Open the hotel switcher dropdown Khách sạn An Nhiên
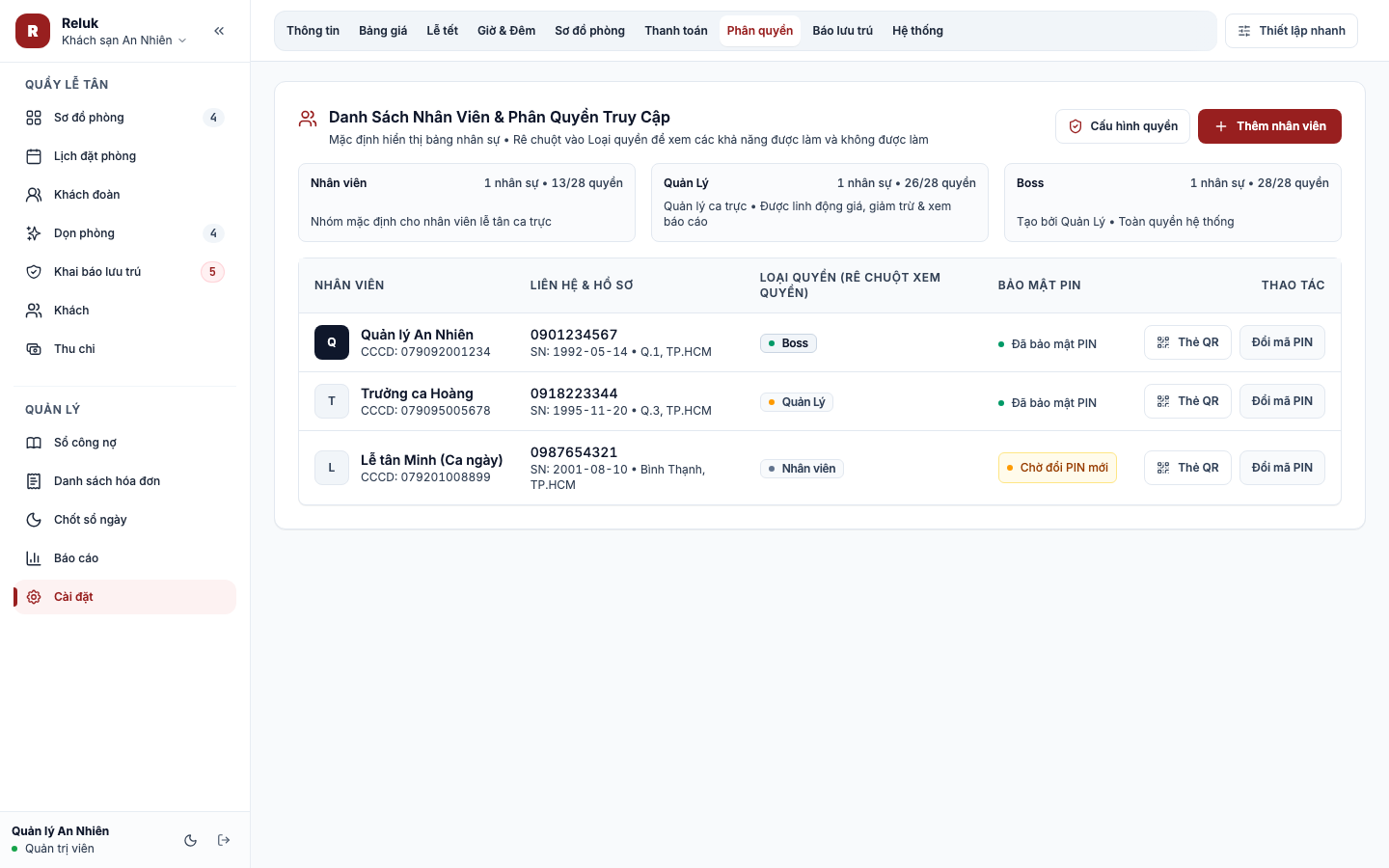1389x868 pixels. 123,41
